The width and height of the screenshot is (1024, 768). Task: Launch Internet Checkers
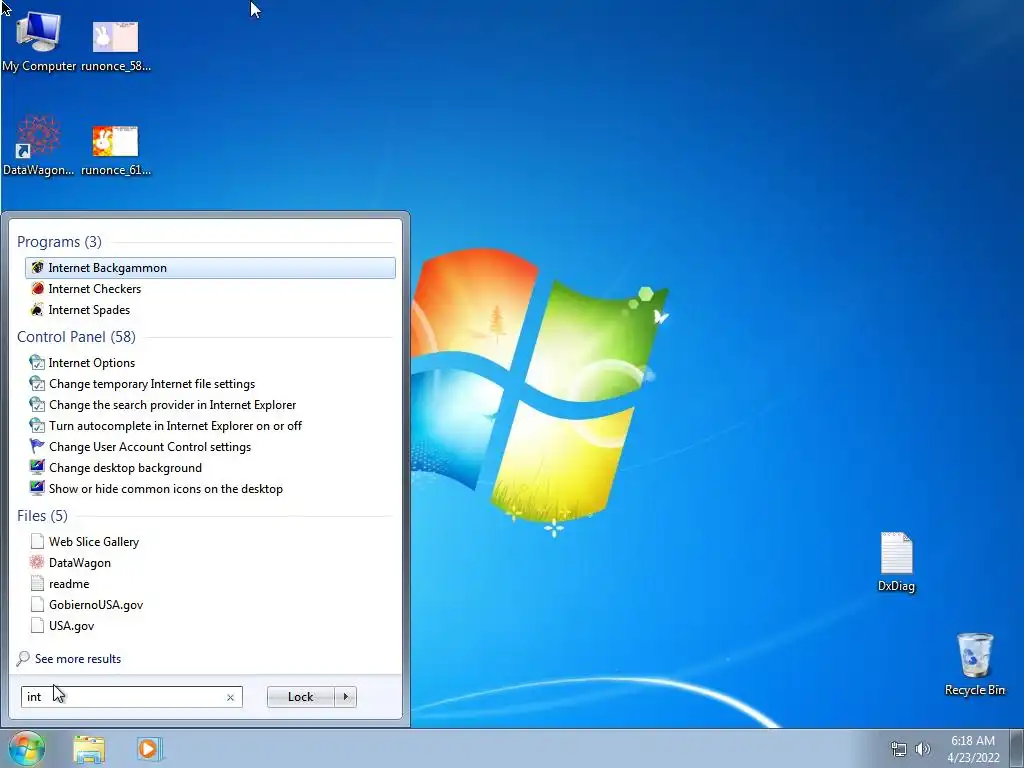point(210,289)
